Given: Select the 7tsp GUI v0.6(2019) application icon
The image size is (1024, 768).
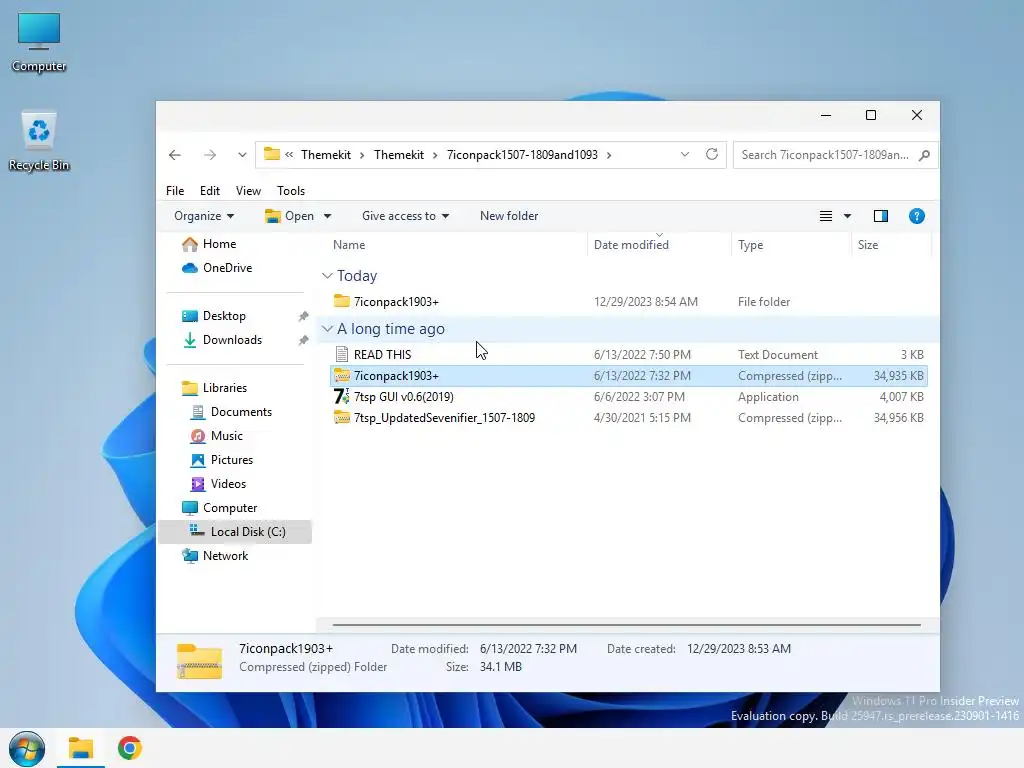Looking at the screenshot, I should (342, 396).
